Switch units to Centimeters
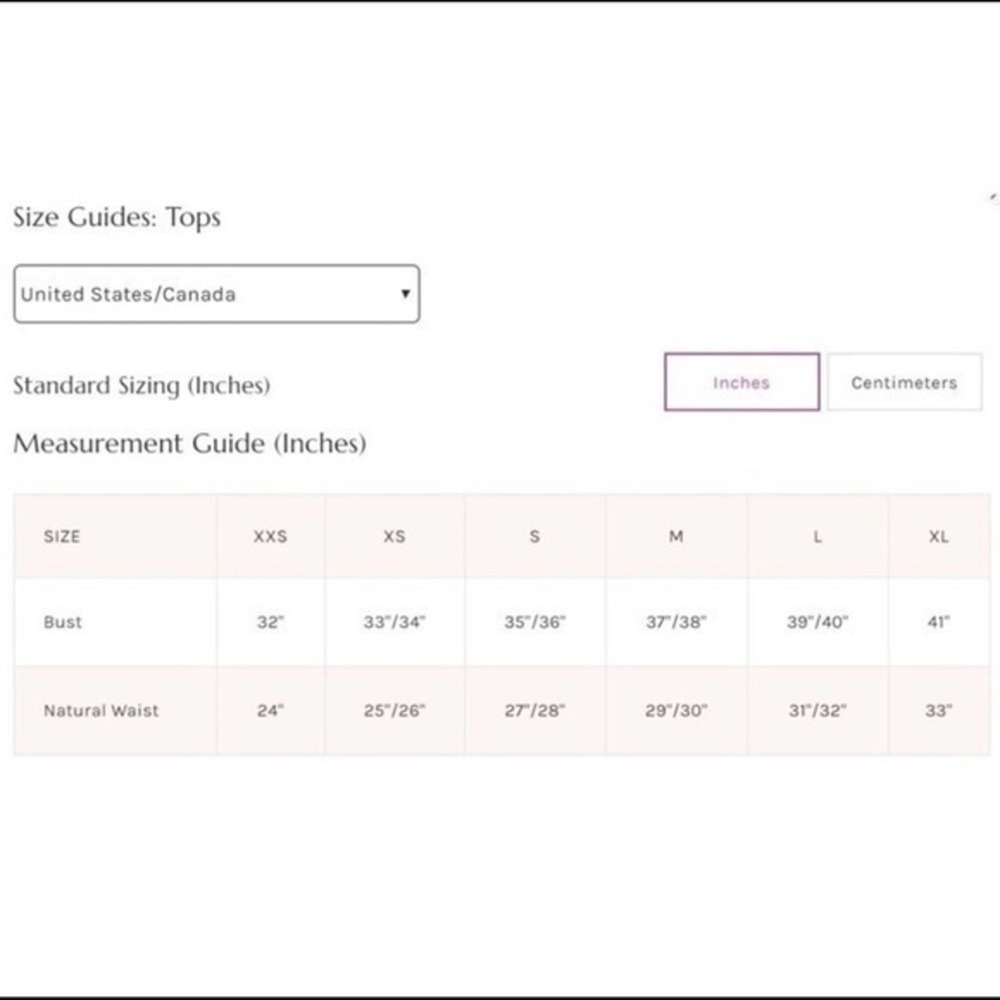The width and height of the screenshot is (1000, 1000). [x=904, y=382]
